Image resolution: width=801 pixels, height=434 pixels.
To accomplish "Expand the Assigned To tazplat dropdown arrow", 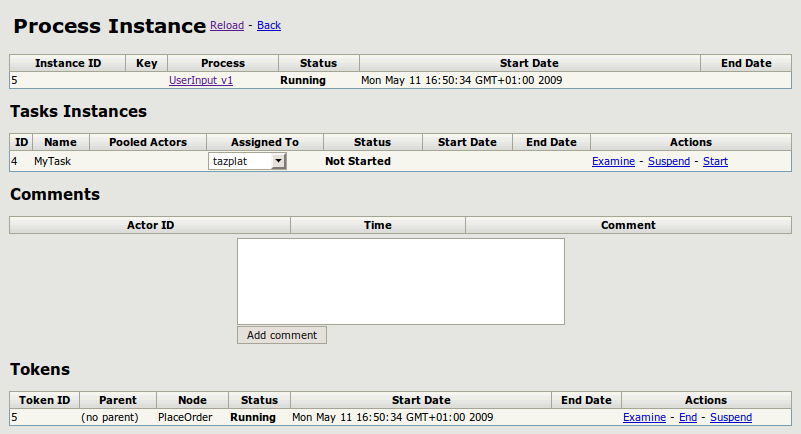I will 278,161.
